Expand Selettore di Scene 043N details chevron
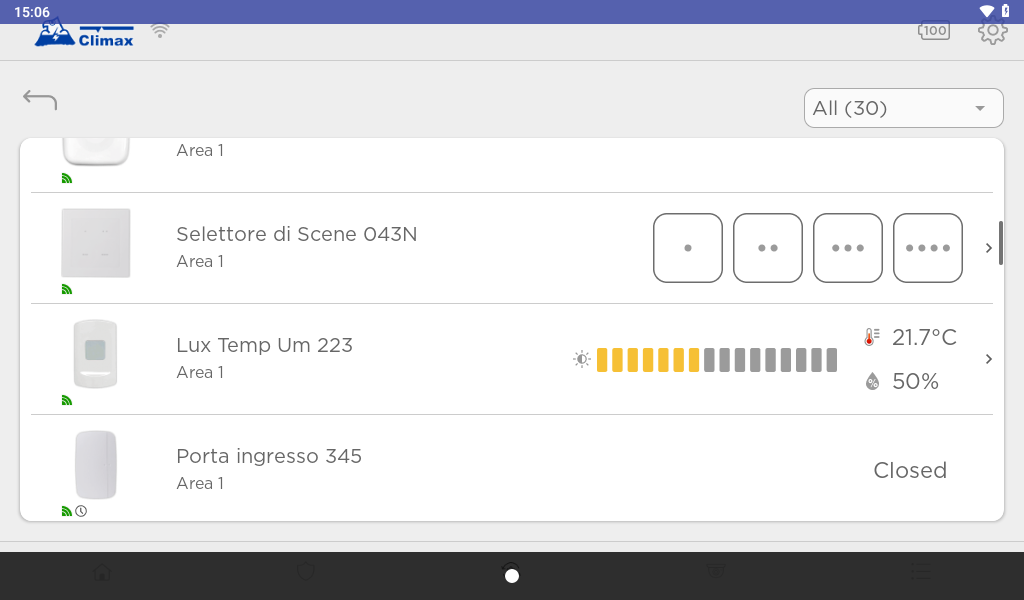 989,248
